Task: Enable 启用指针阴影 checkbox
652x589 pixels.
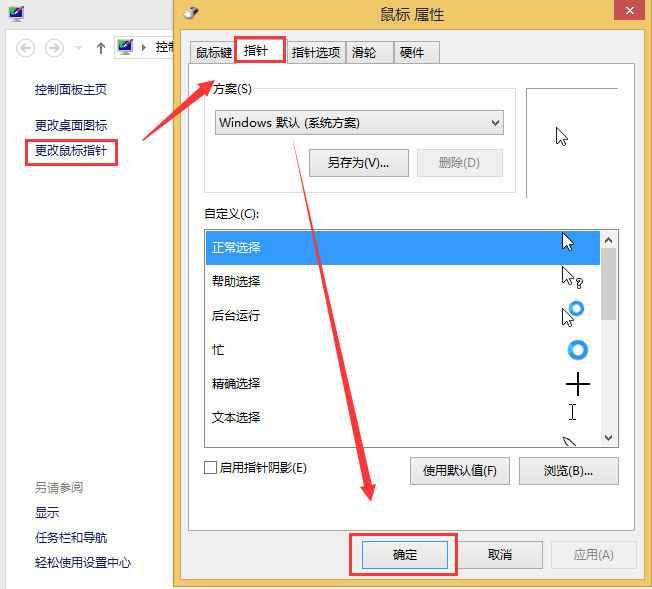Action: (210, 468)
